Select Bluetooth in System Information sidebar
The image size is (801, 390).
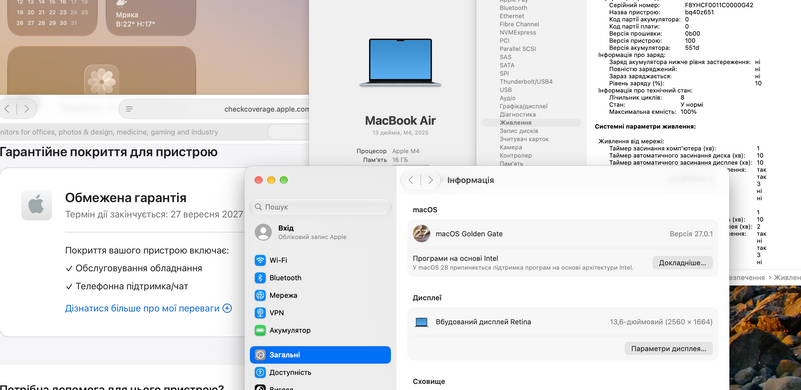click(513, 8)
